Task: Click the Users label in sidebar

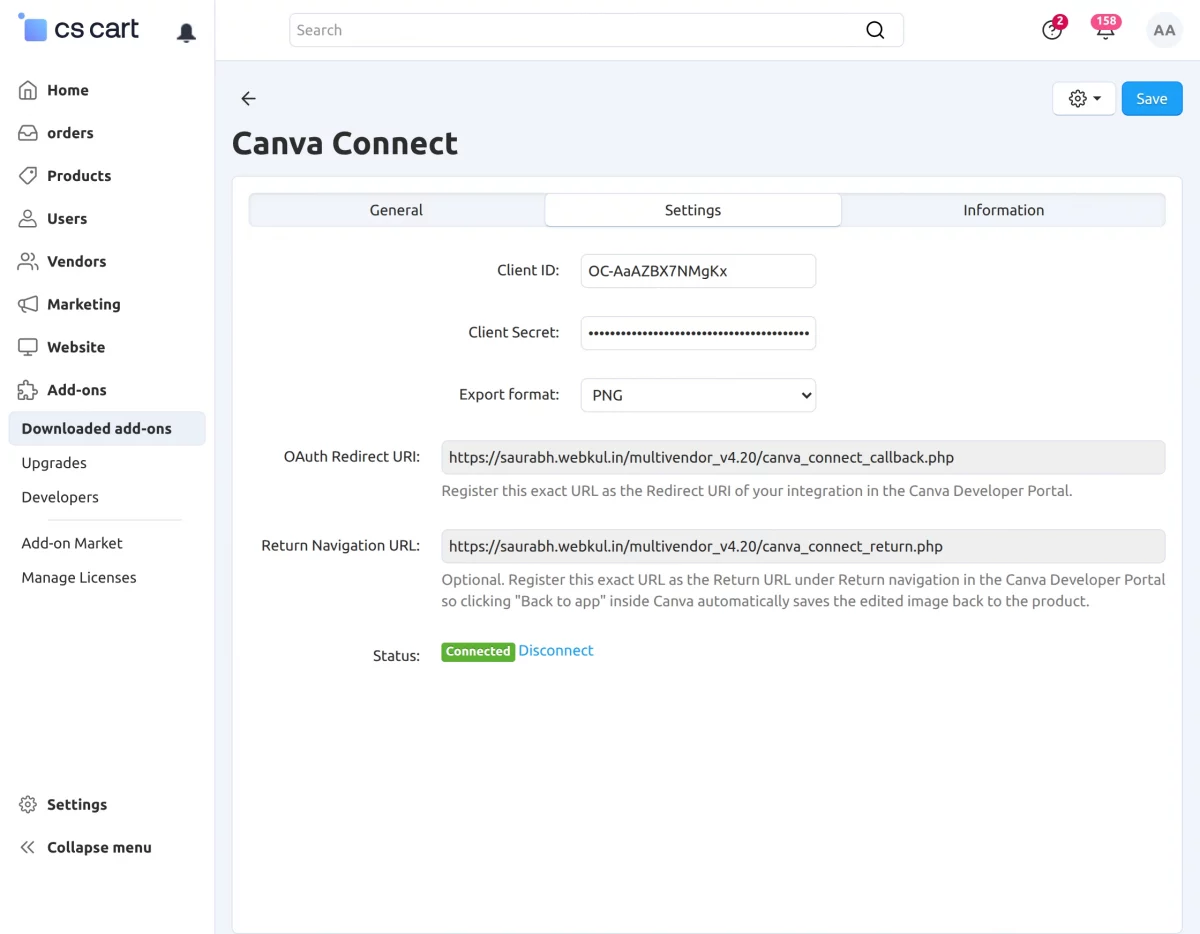Action: 67,219
